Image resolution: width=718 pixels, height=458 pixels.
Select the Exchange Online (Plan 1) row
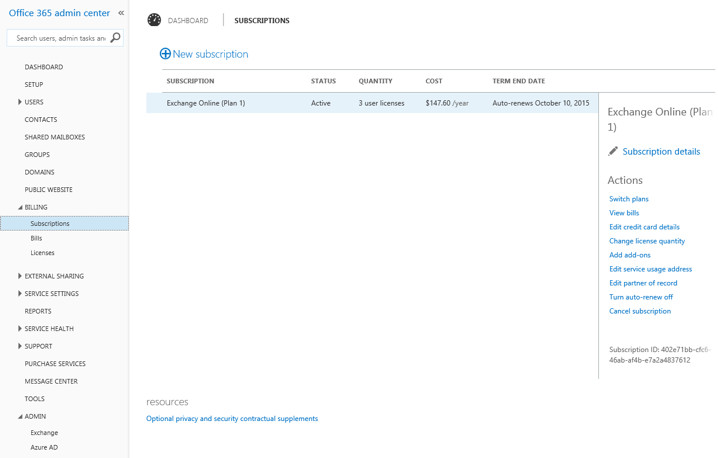(372, 103)
